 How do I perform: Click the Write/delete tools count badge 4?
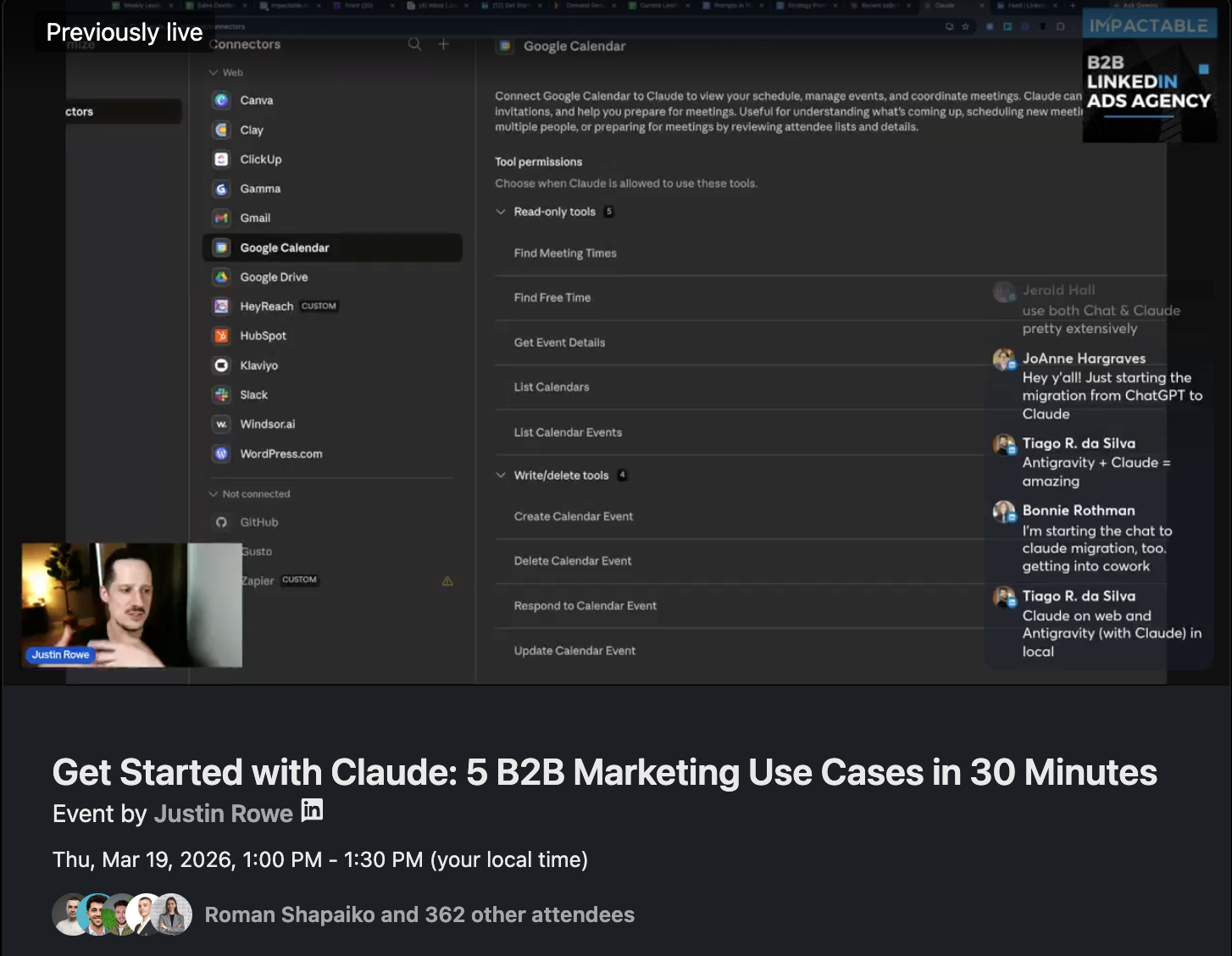tap(622, 475)
